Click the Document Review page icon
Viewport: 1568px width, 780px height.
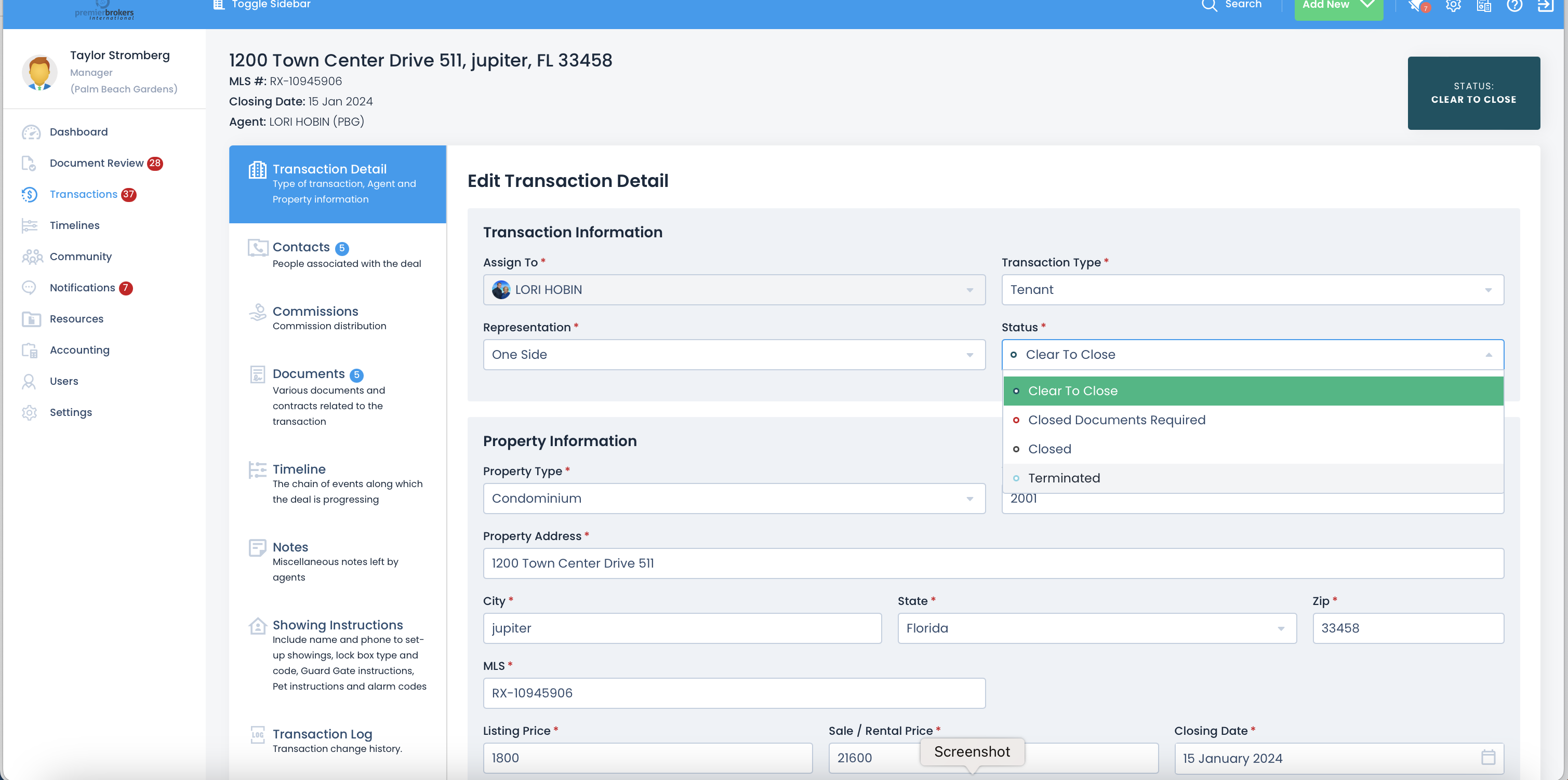point(29,163)
